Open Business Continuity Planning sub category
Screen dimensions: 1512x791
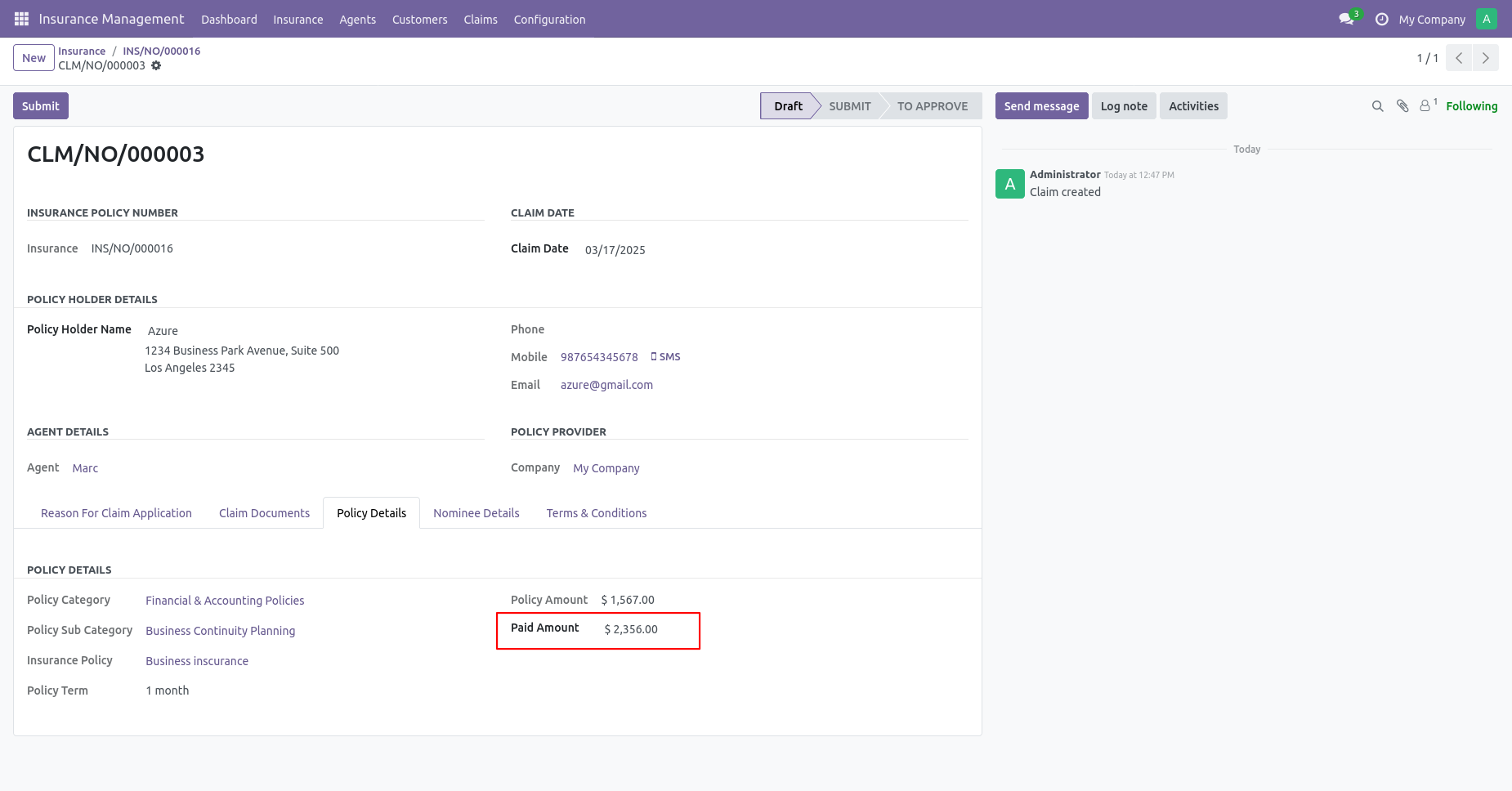[221, 631]
